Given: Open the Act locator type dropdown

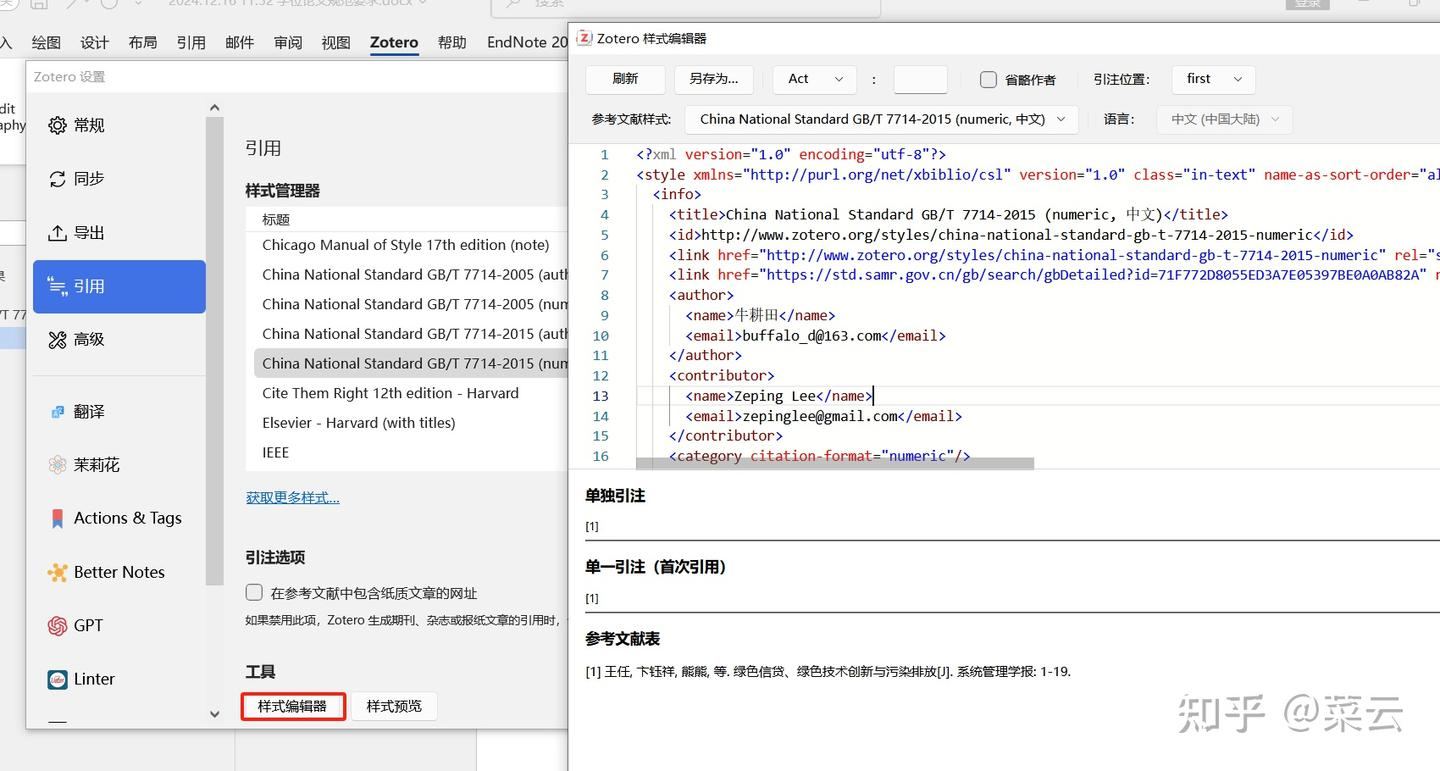Looking at the screenshot, I should point(814,79).
